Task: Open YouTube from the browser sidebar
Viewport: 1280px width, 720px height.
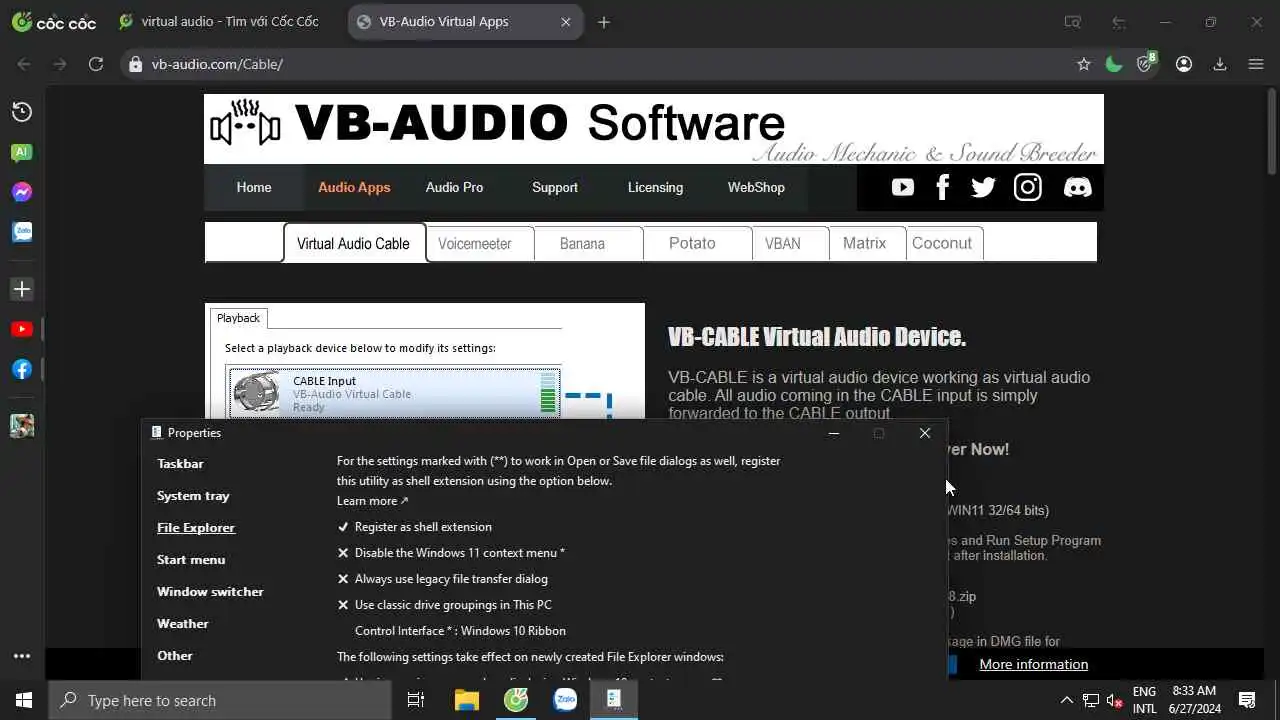Action: [x=22, y=329]
